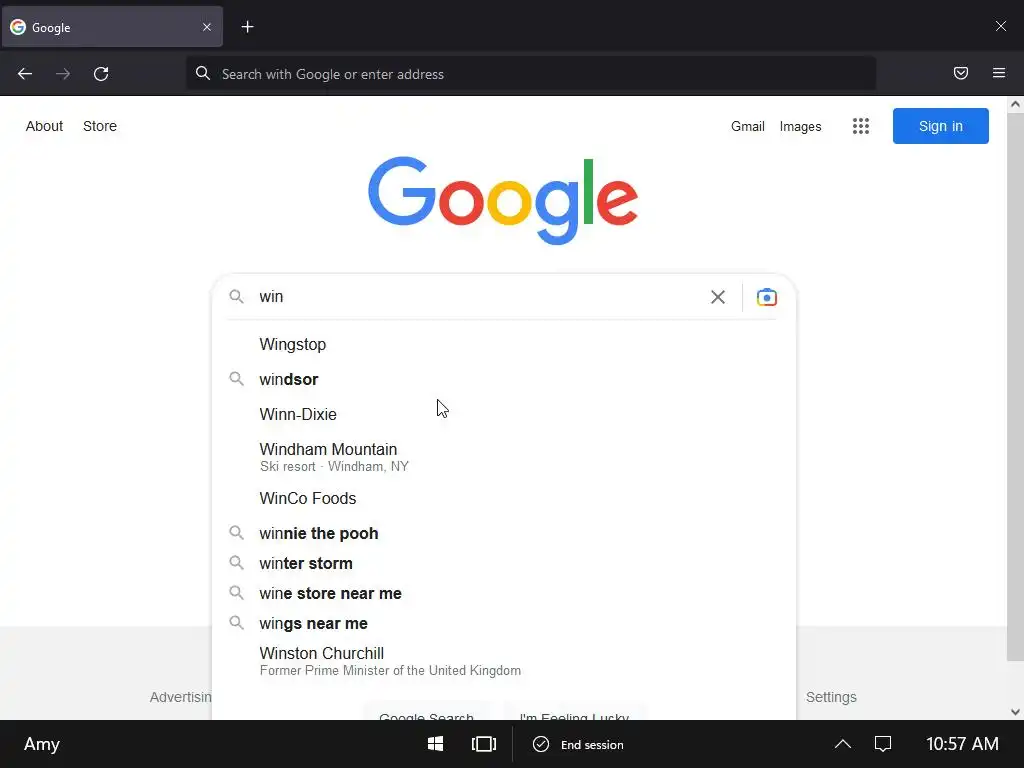Click the page scrollbar up arrow
Image resolution: width=1024 pixels, height=768 pixels.
pyautogui.click(x=1015, y=104)
